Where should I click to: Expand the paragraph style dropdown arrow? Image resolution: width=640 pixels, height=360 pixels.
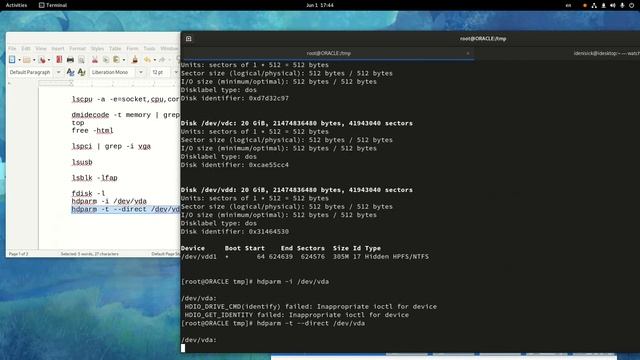(x=58, y=72)
